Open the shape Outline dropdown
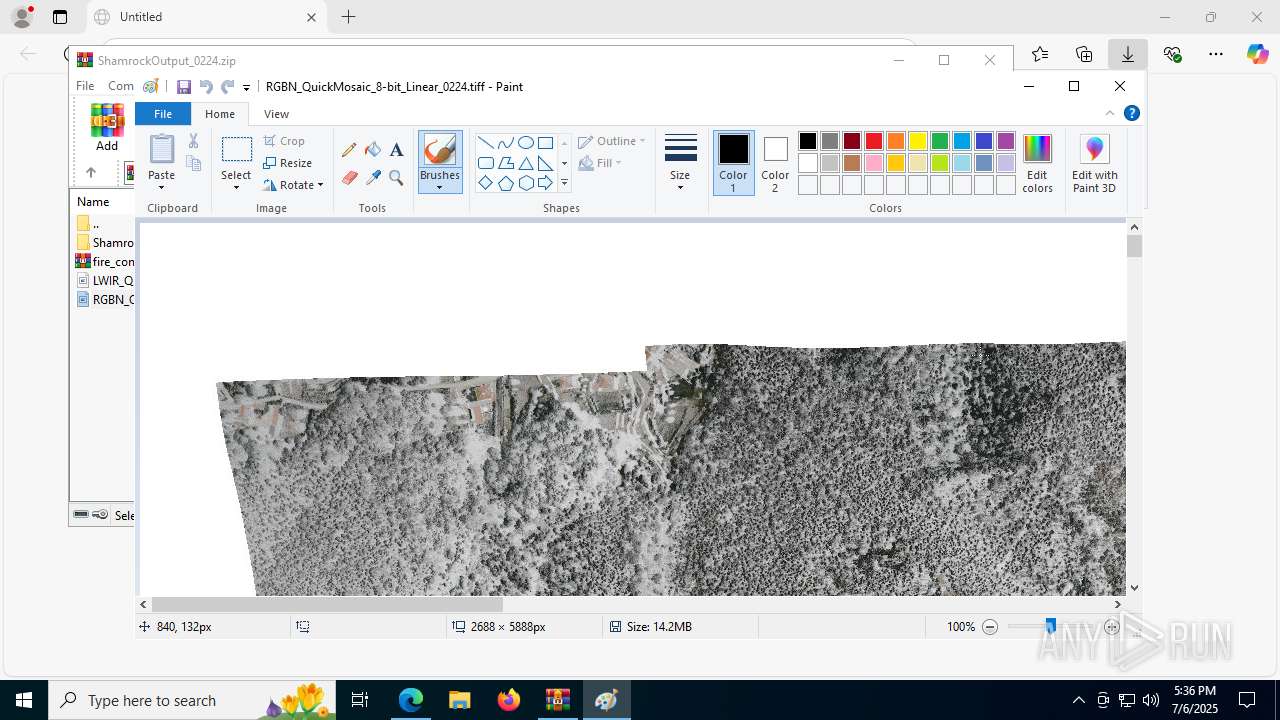 click(x=612, y=141)
